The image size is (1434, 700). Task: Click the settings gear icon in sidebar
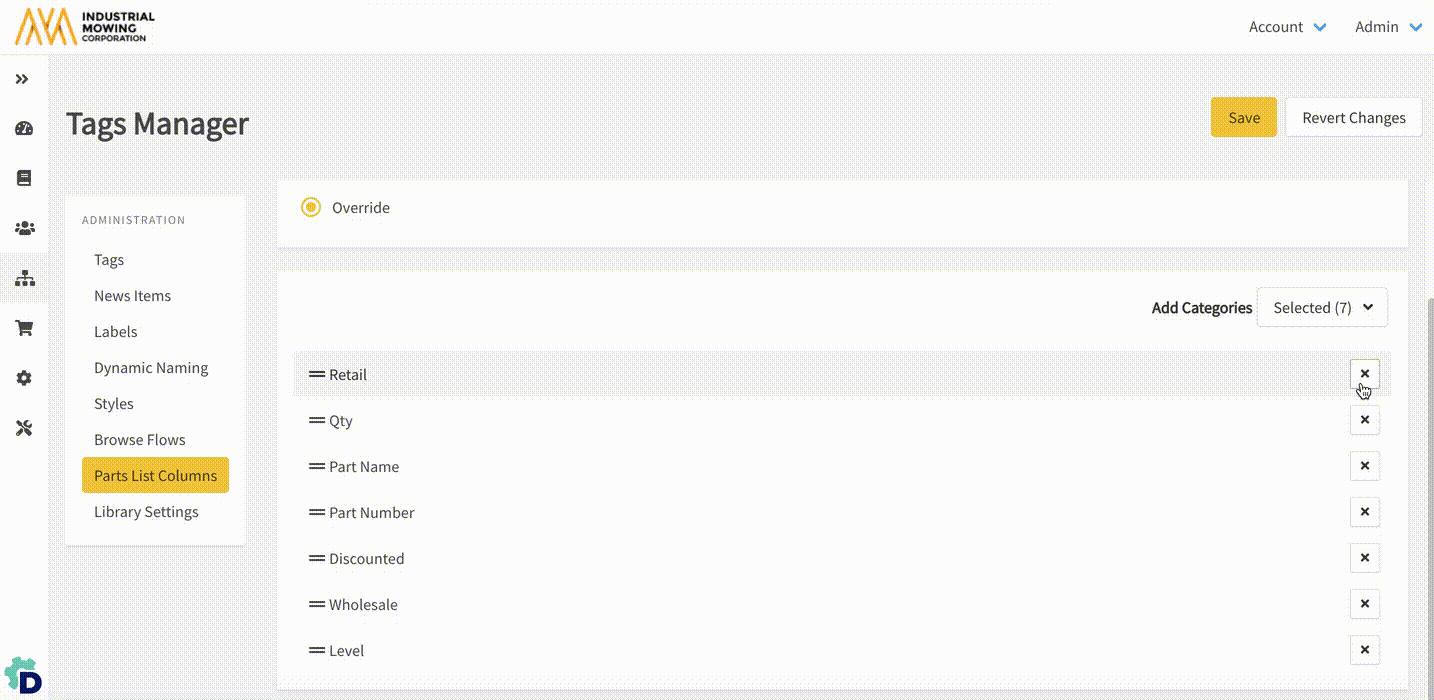(x=24, y=378)
